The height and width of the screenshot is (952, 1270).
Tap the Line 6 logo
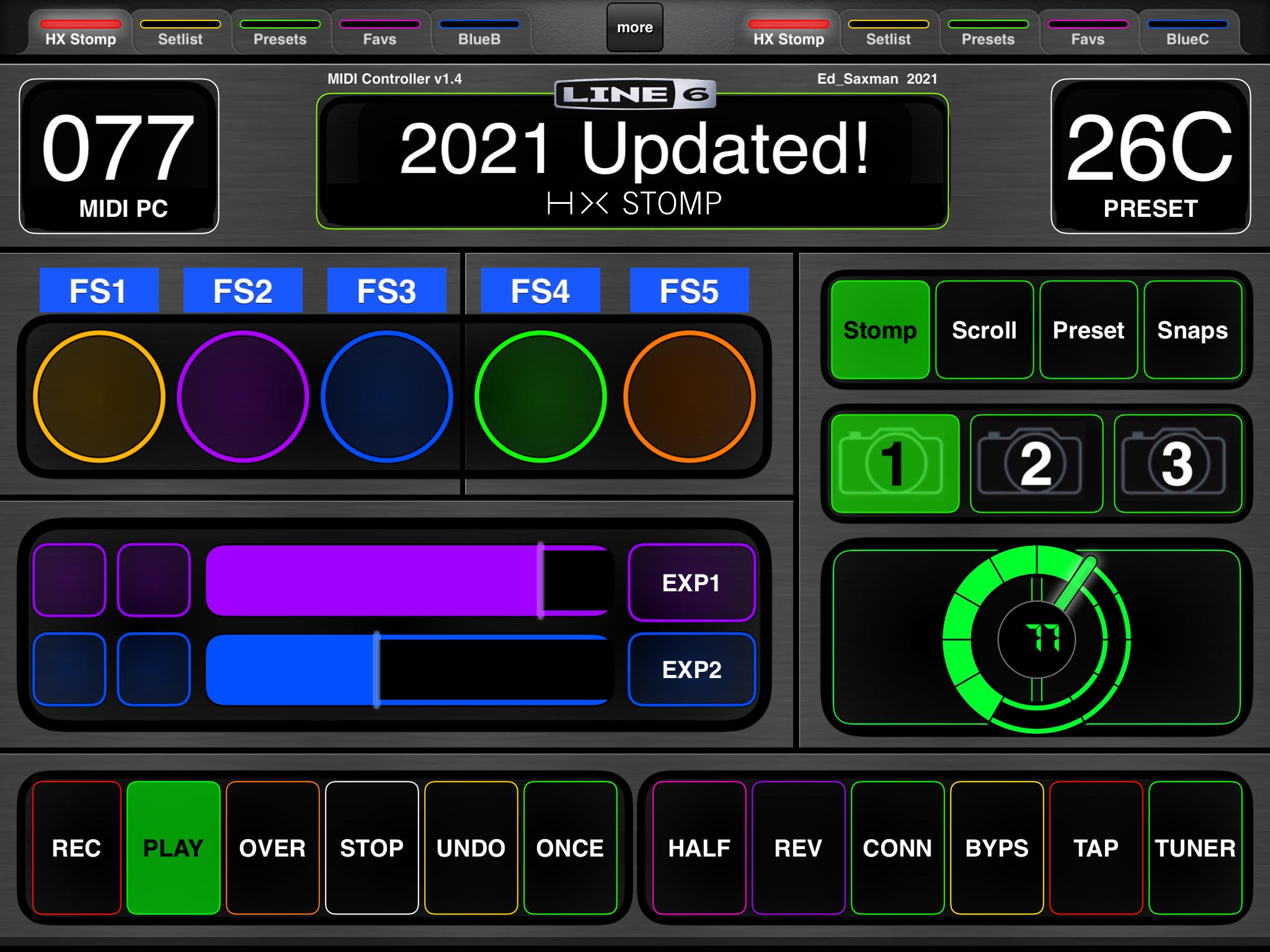pyautogui.click(x=635, y=94)
